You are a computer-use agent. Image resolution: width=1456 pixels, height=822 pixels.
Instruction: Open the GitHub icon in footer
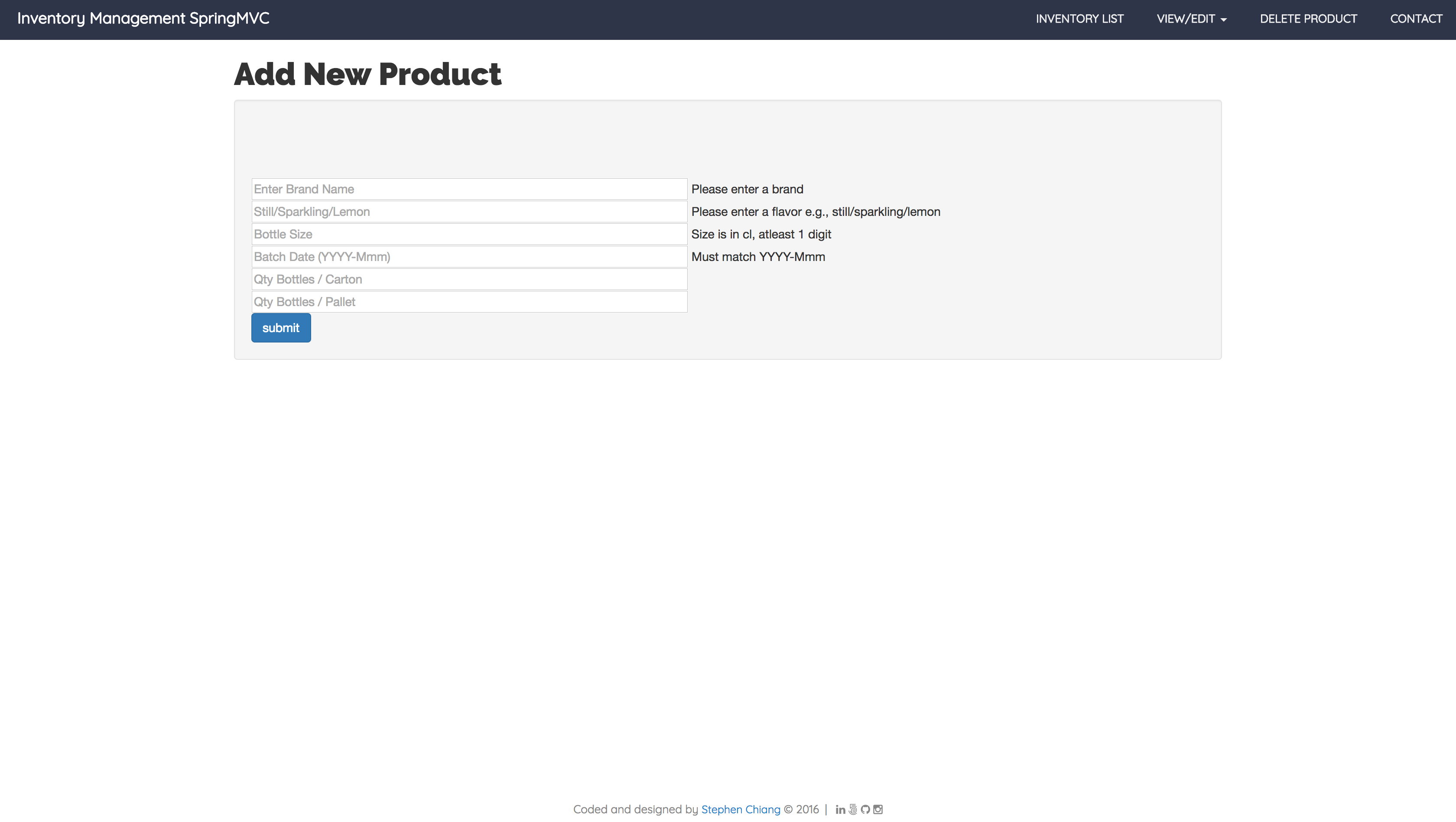coord(865,809)
